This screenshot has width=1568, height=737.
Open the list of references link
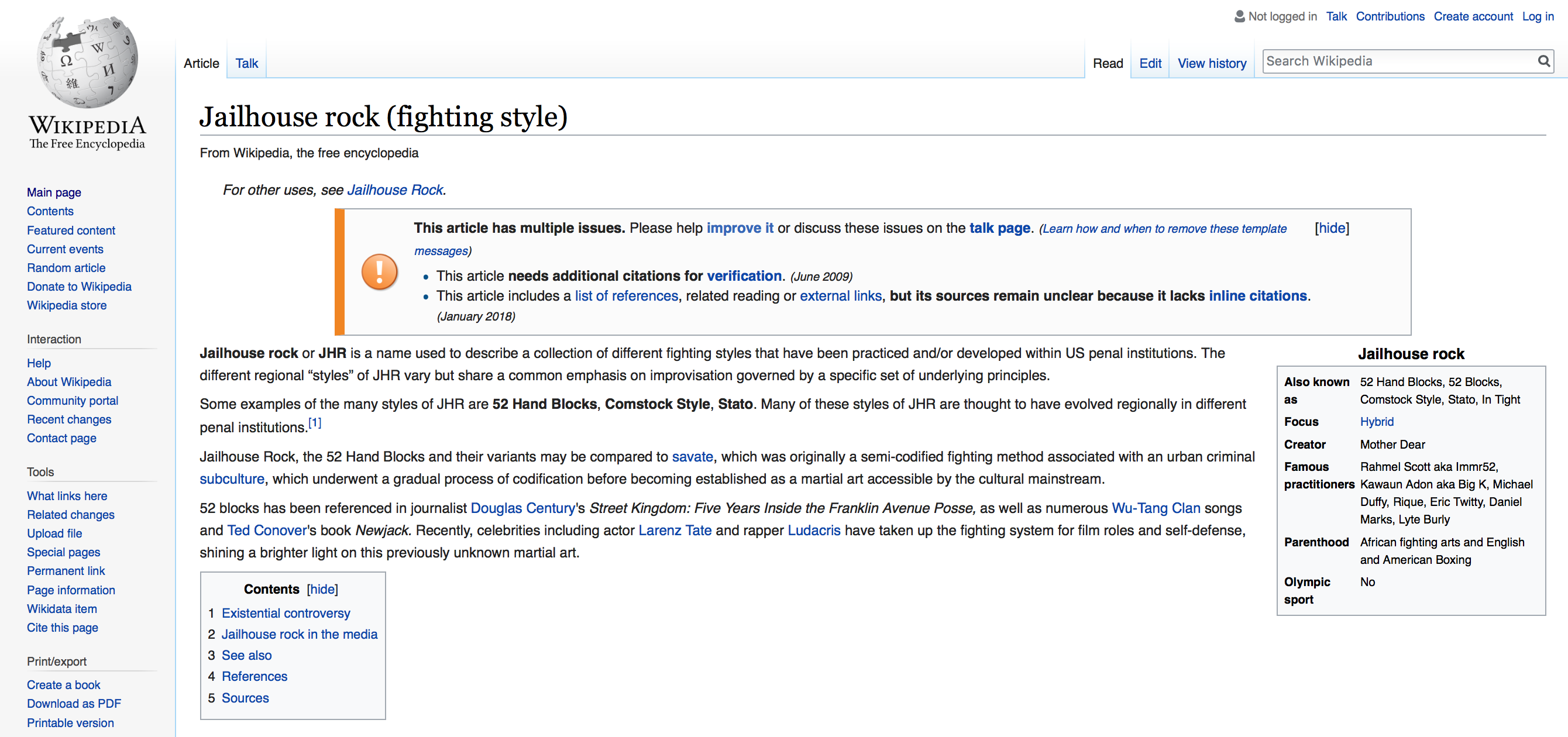pos(627,296)
